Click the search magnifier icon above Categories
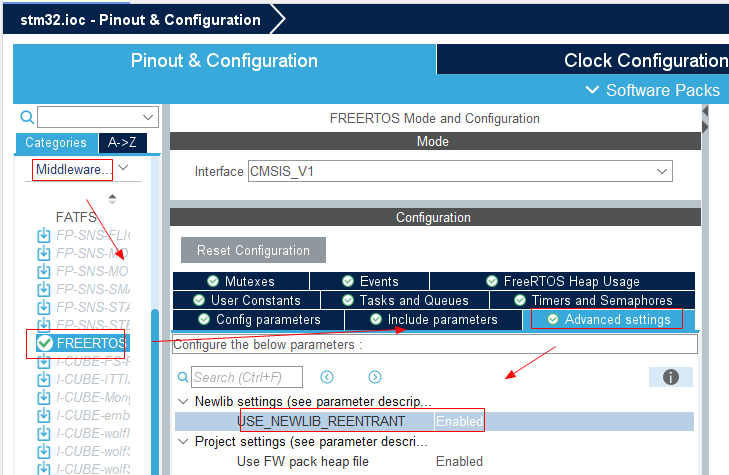Screen dimensions: 729x475 [x=27, y=117]
